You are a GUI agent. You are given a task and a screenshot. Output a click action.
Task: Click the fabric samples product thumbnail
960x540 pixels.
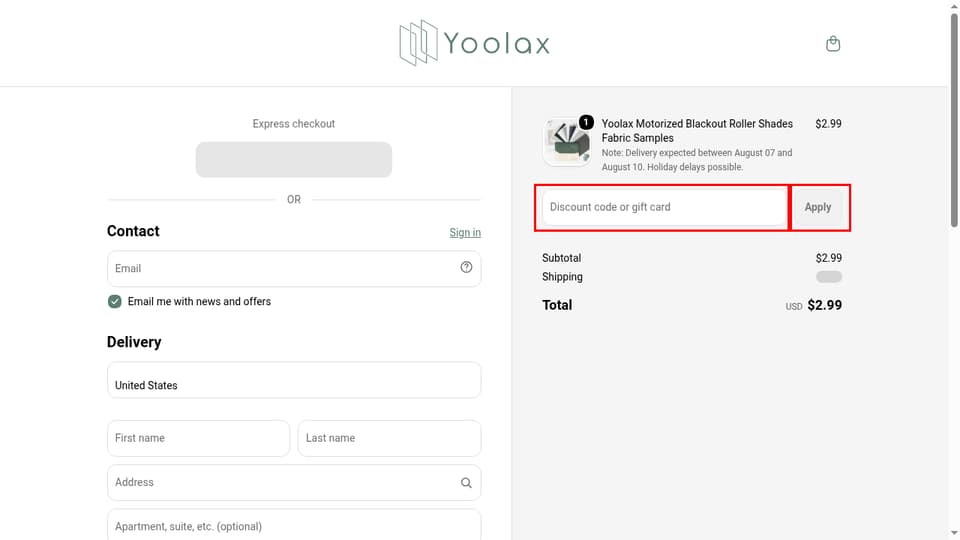click(x=567, y=141)
